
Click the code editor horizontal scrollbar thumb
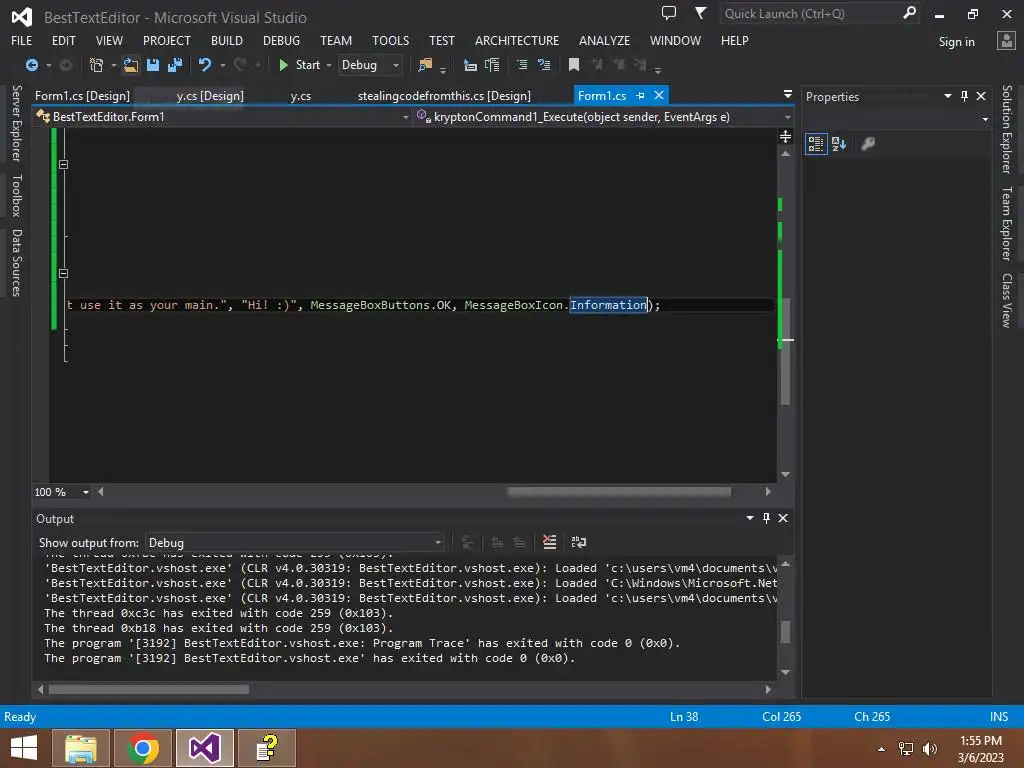[619, 492]
